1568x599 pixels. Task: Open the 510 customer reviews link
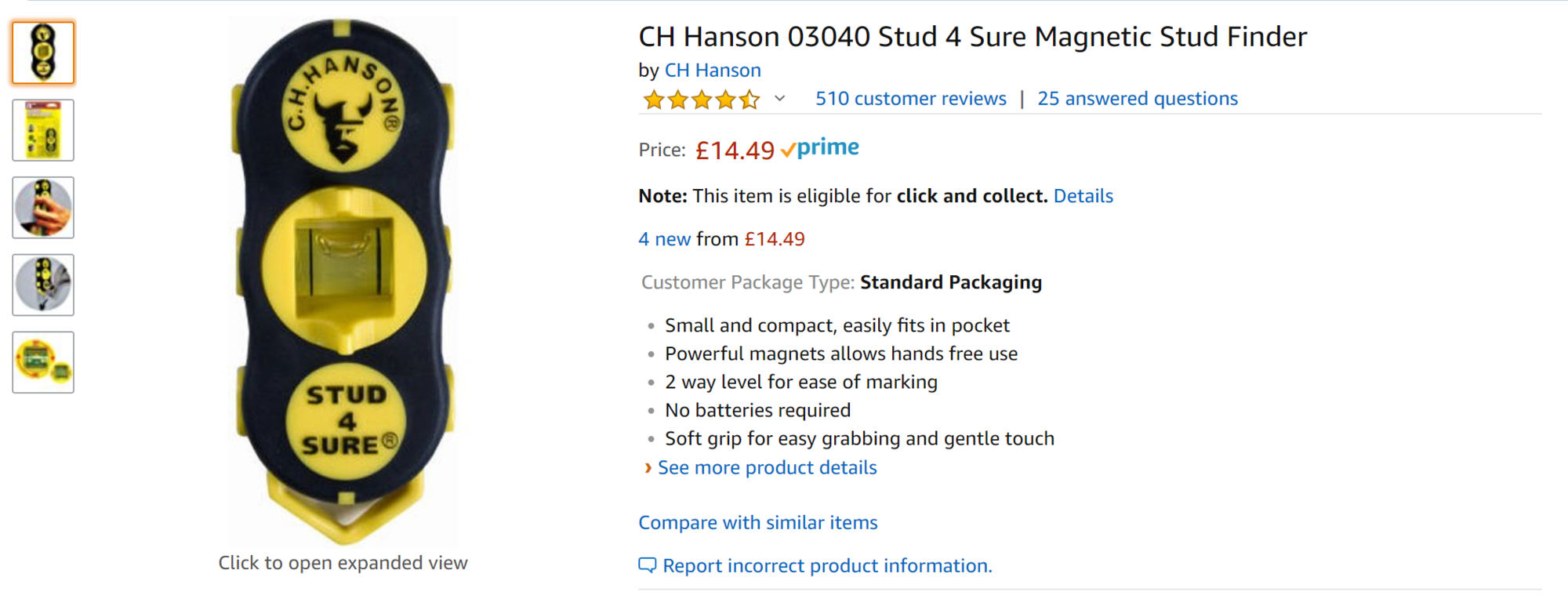[x=910, y=99]
